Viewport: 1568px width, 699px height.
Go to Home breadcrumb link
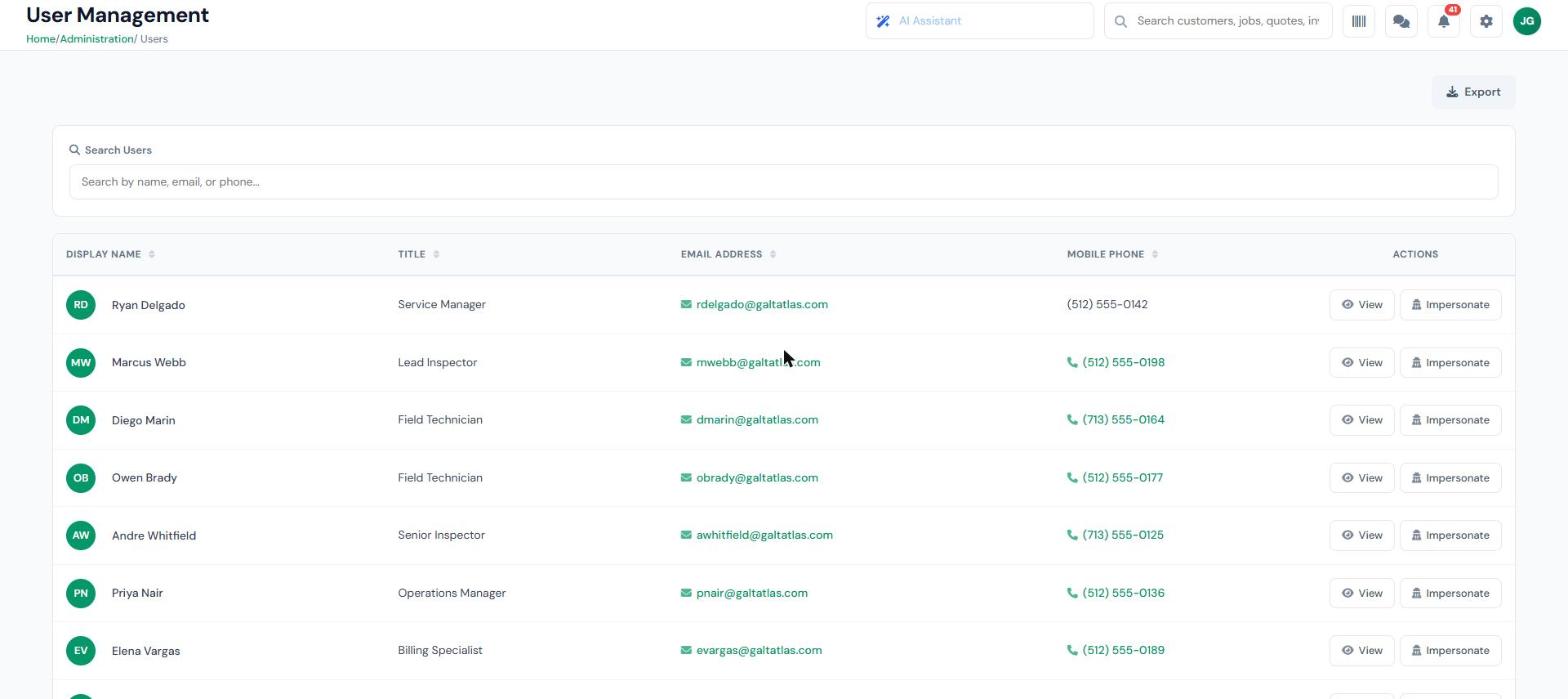click(x=41, y=39)
